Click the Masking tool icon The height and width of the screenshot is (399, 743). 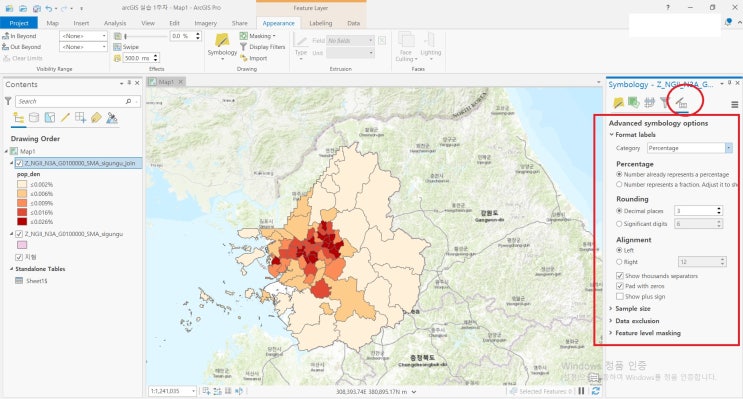(x=244, y=36)
